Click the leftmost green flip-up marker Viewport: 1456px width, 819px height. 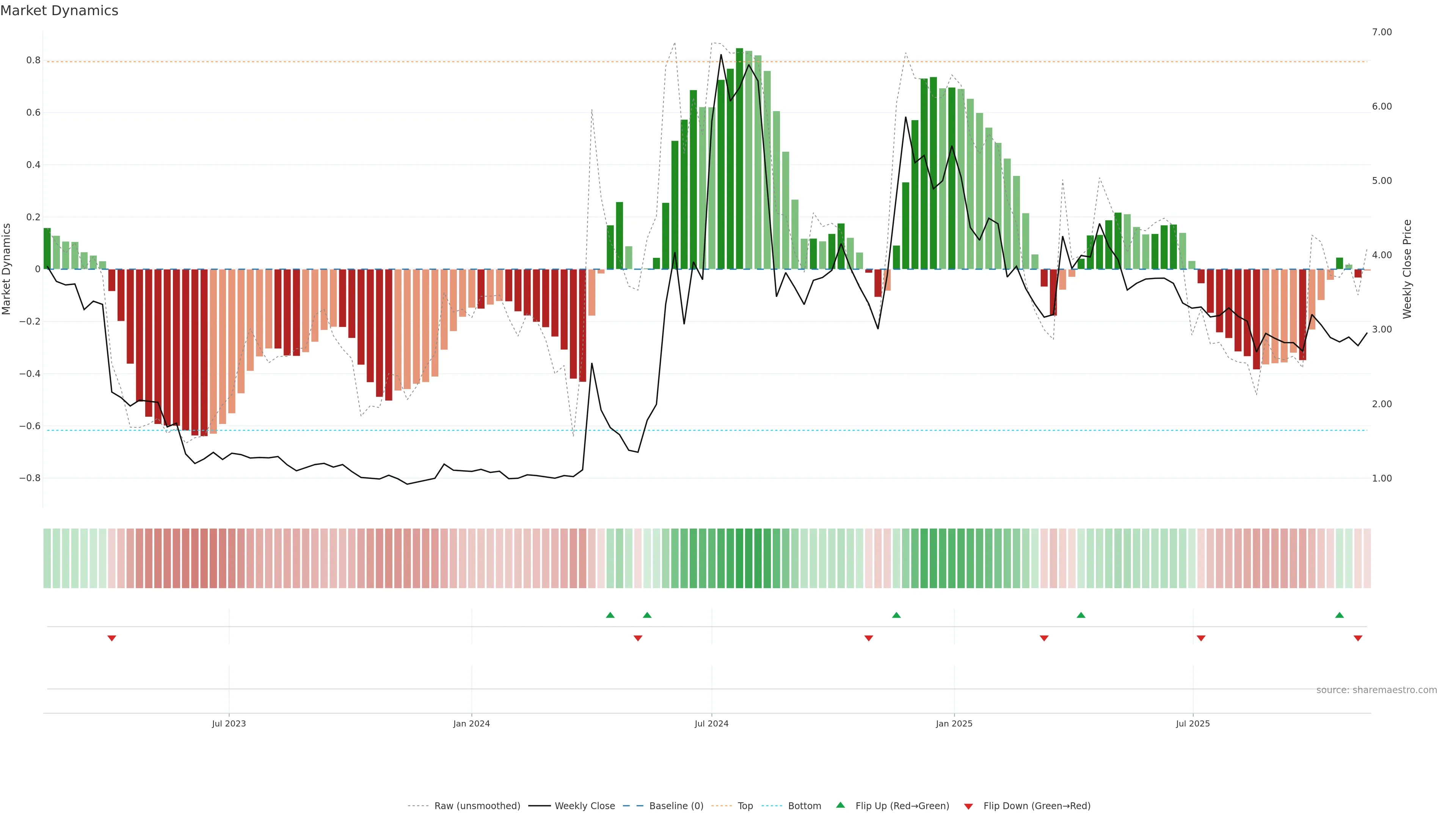point(610,615)
